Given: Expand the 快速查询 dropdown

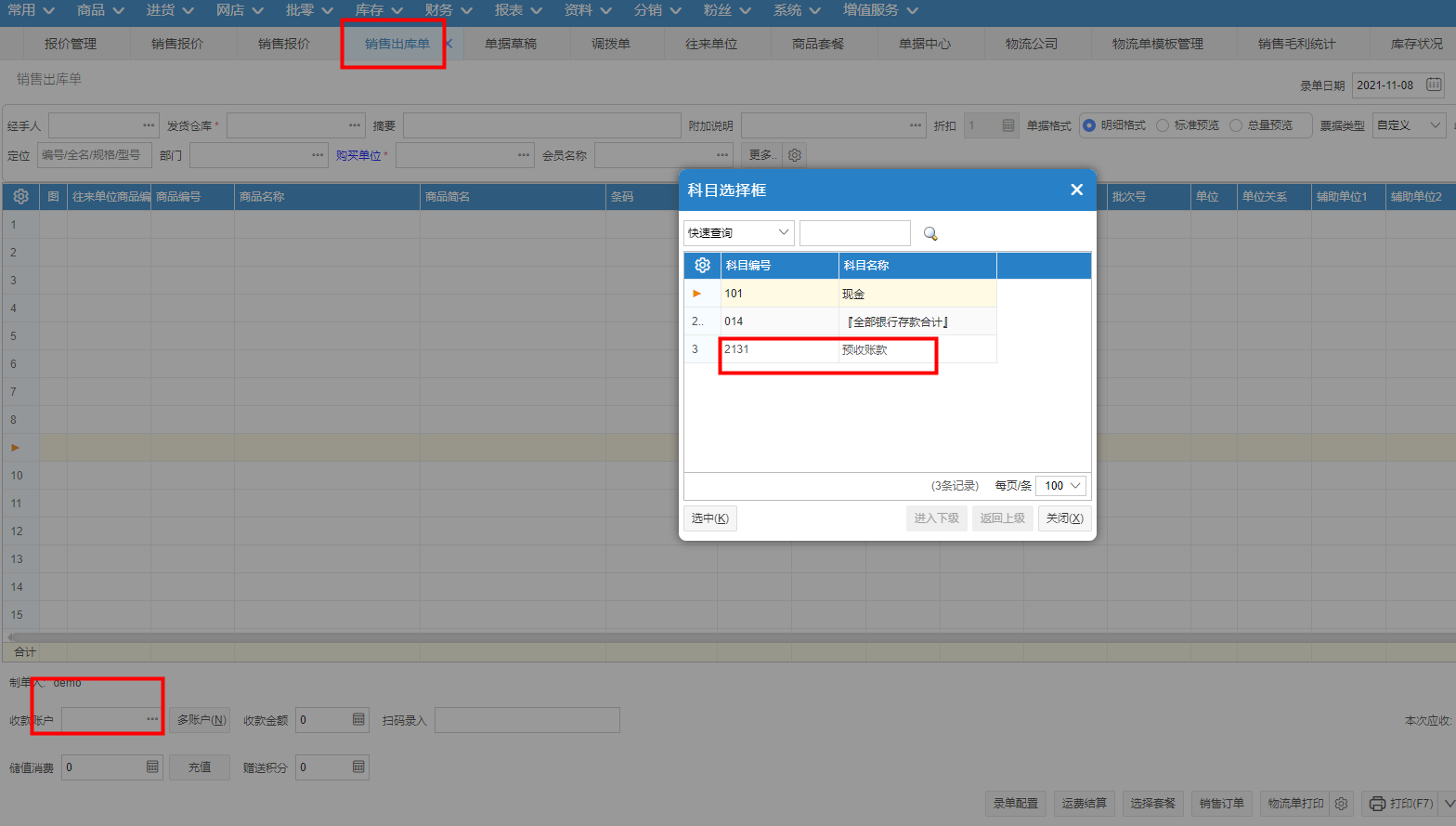Looking at the screenshot, I should (739, 233).
